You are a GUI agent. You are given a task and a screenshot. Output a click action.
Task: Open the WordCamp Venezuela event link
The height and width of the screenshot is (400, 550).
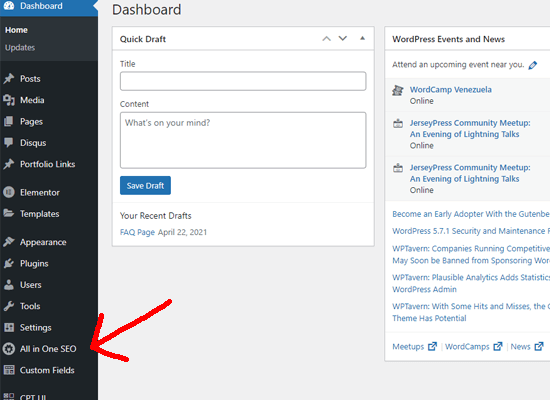point(450,90)
